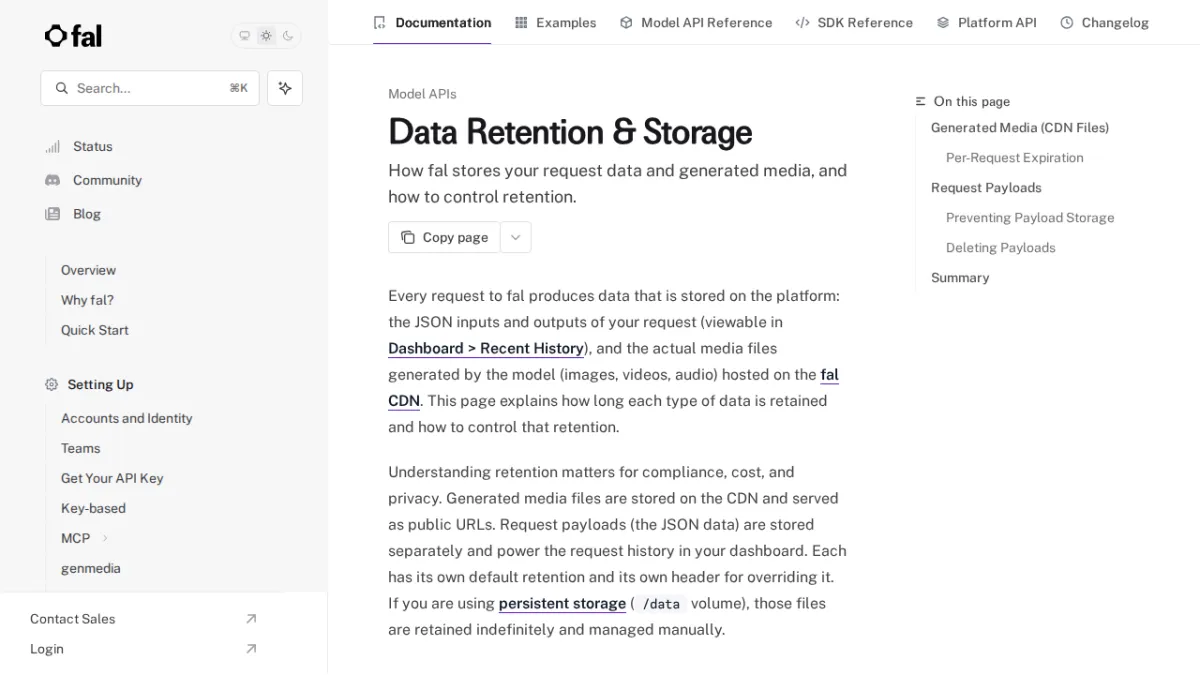
Task: Switch to dark theme
Action: tap(288, 36)
